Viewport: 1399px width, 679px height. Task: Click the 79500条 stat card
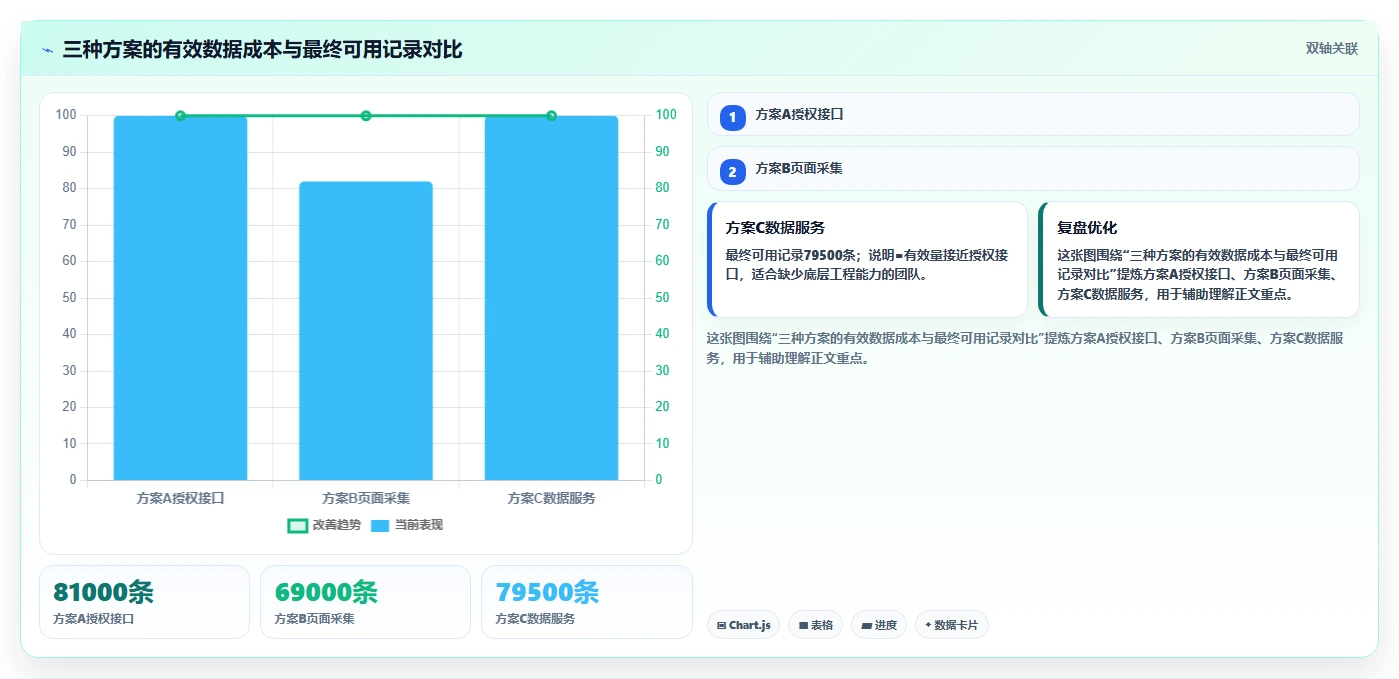point(587,602)
